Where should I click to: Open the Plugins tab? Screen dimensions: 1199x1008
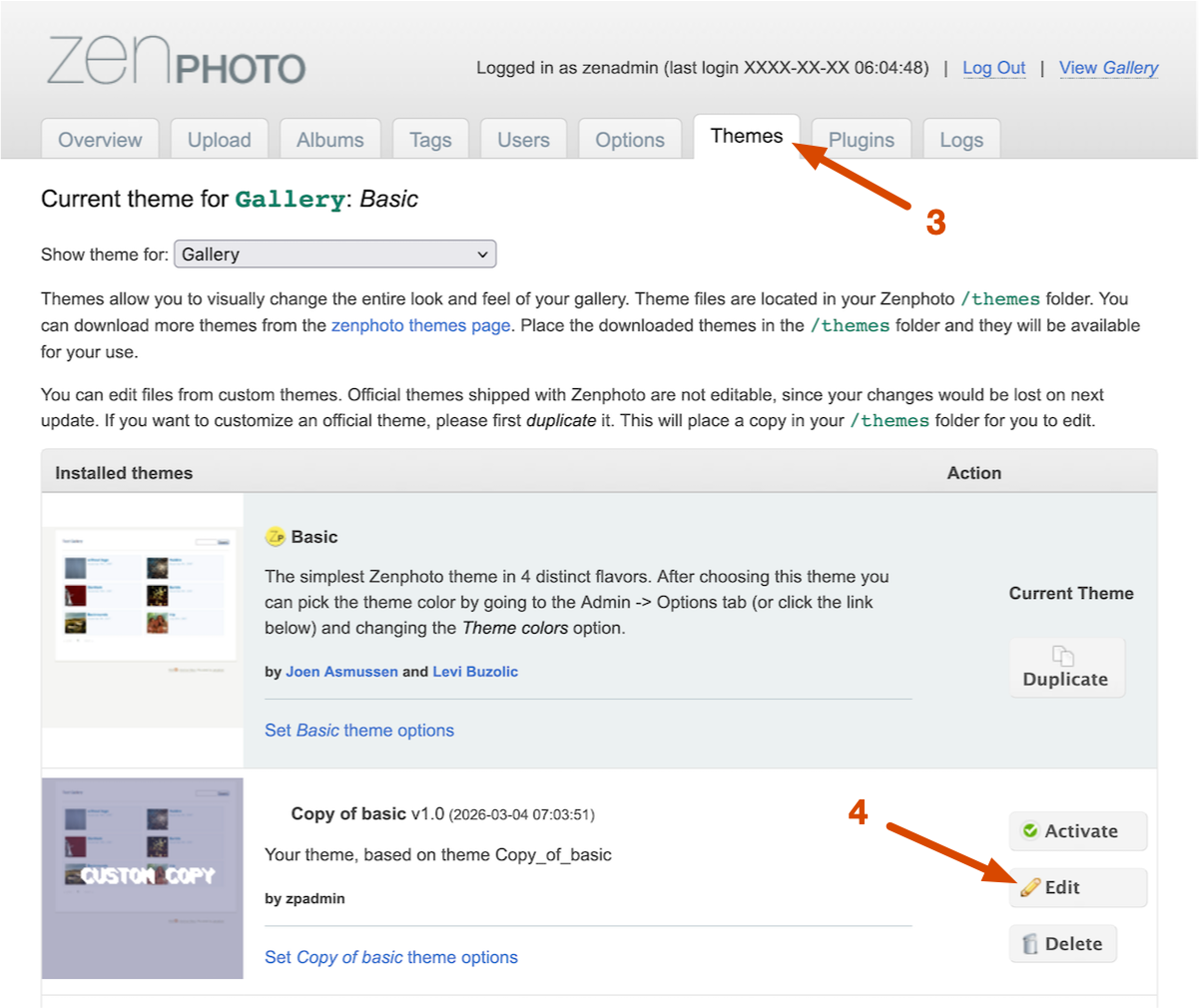coord(862,140)
